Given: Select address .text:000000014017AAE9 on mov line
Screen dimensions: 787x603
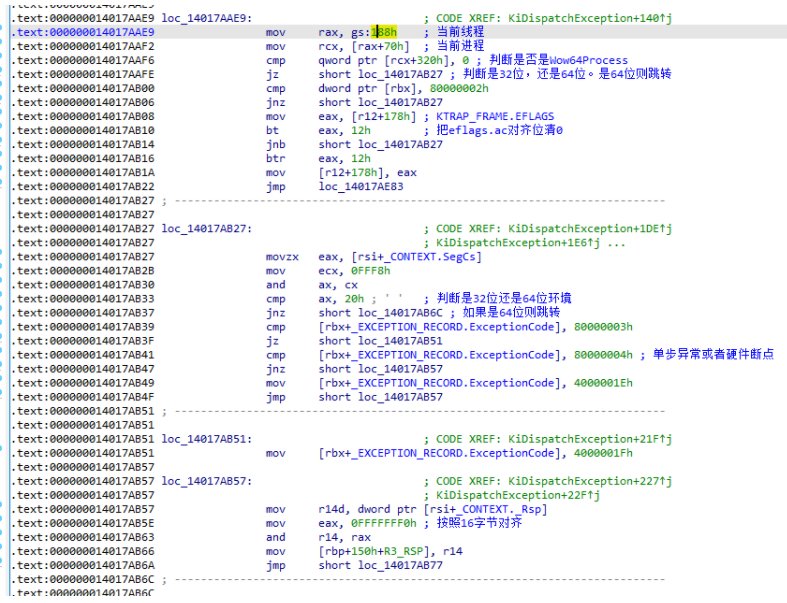Looking at the screenshot, I should click(83, 32).
